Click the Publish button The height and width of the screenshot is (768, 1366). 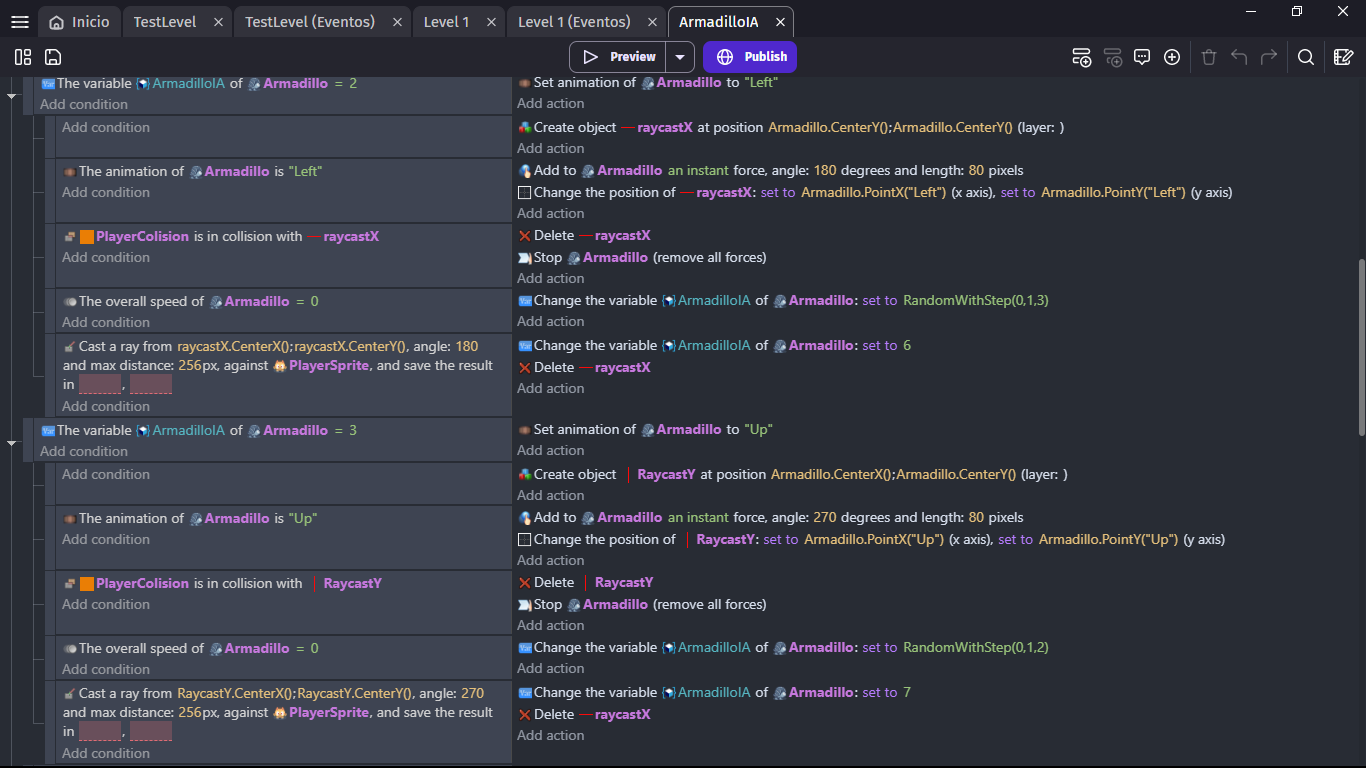tap(750, 57)
